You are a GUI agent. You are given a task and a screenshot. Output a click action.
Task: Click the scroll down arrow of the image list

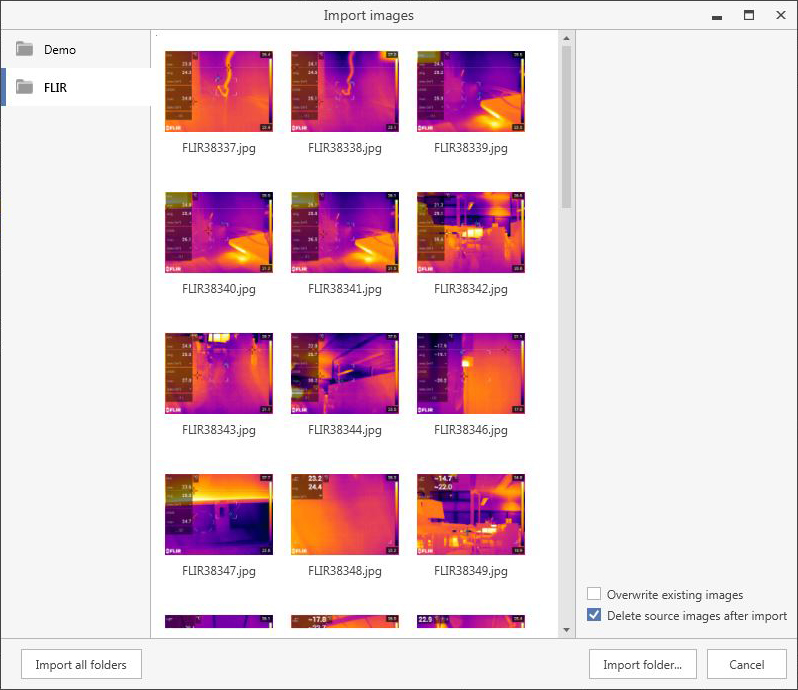coord(567,630)
